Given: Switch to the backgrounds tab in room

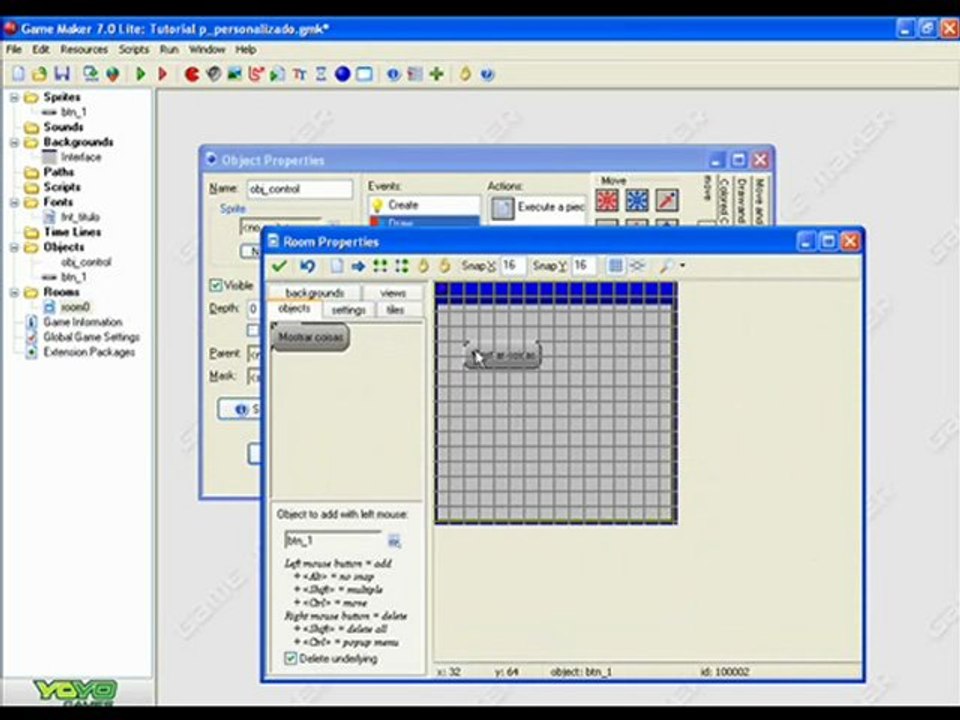Looking at the screenshot, I should tap(315, 293).
